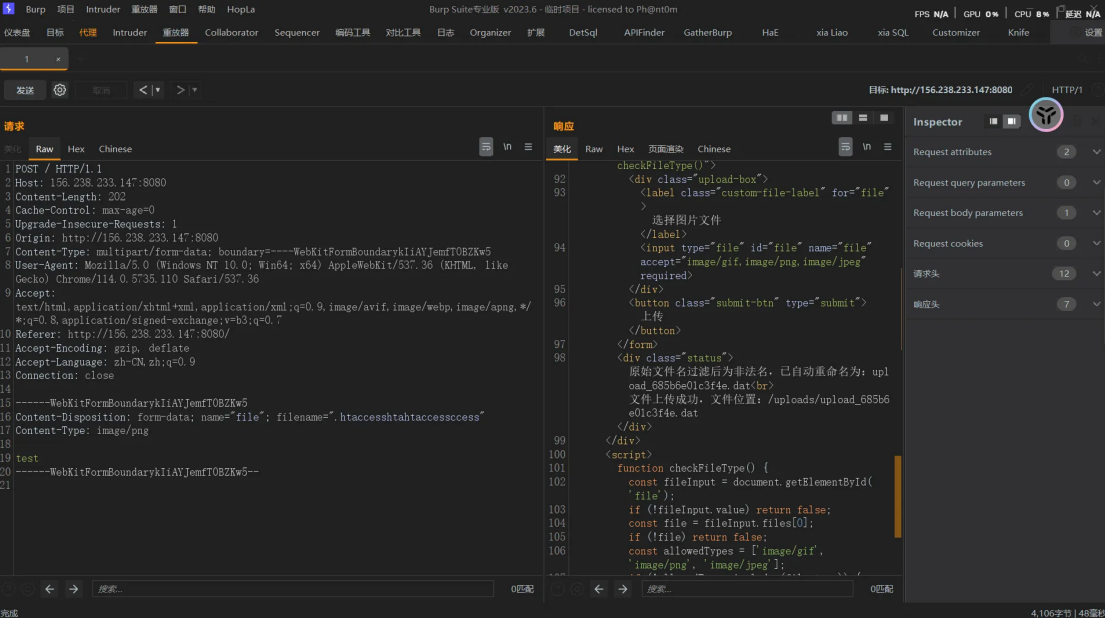Open the 帮助 help menu
This screenshot has width=1105, height=618.
(206, 9)
